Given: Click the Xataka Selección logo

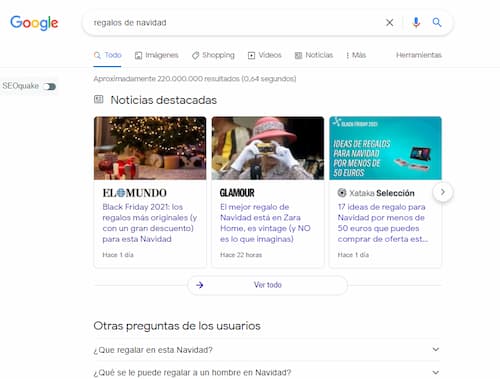Looking at the screenshot, I should (376, 193).
